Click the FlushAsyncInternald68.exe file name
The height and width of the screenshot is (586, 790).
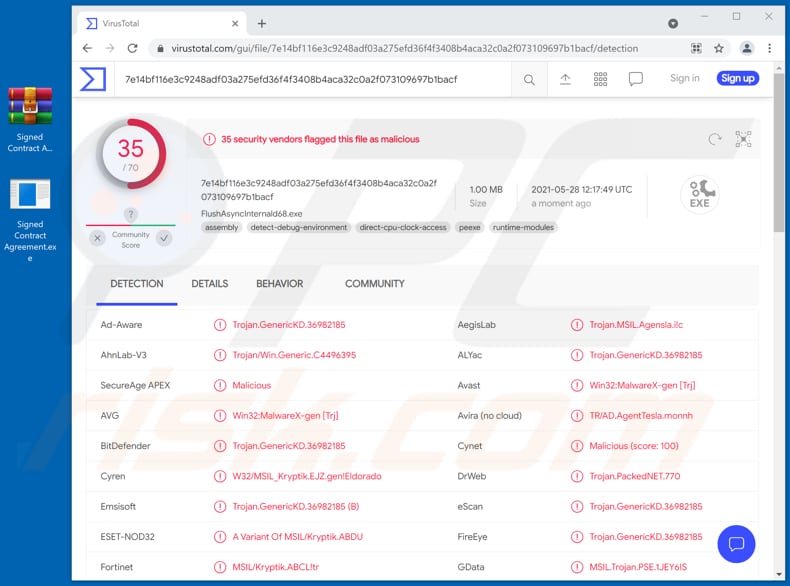[x=251, y=214]
